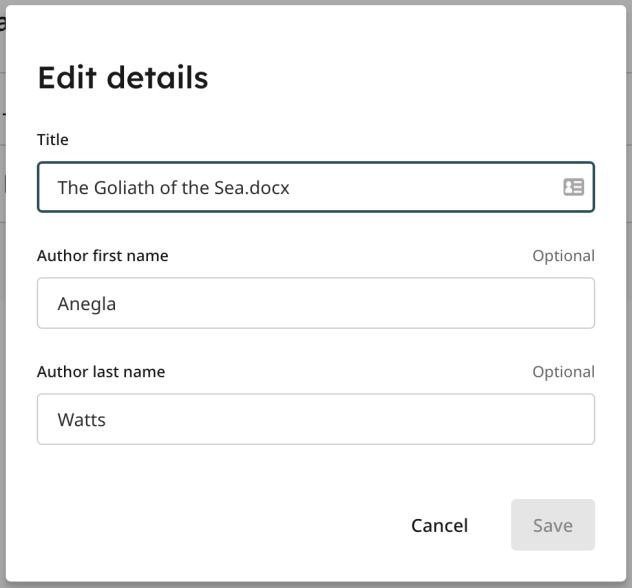The height and width of the screenshot is (588, 632).
Task: Click the Author first name label
Action: click(x=102, y=256)
